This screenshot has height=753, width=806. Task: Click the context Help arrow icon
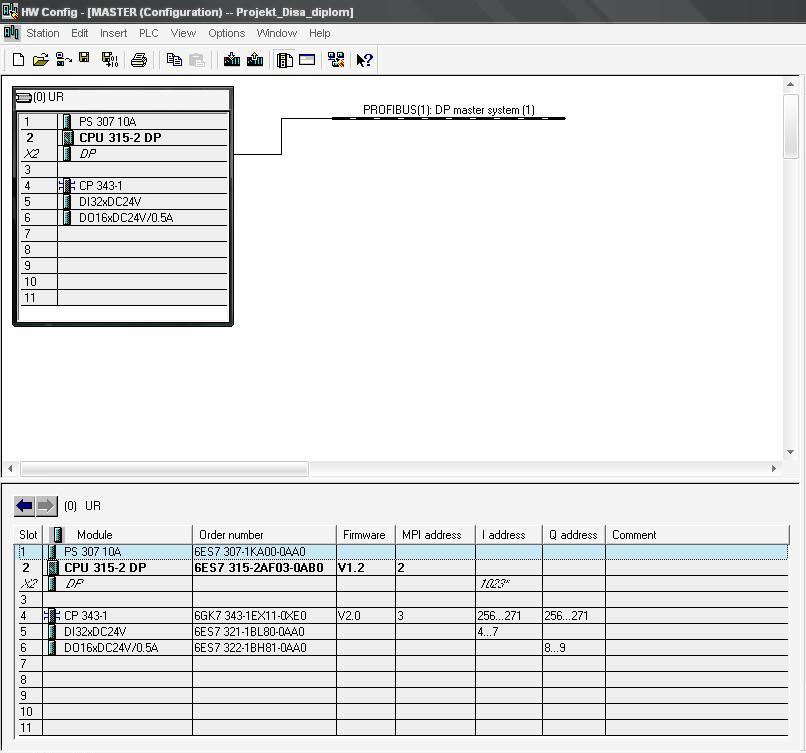pos(364,60)
